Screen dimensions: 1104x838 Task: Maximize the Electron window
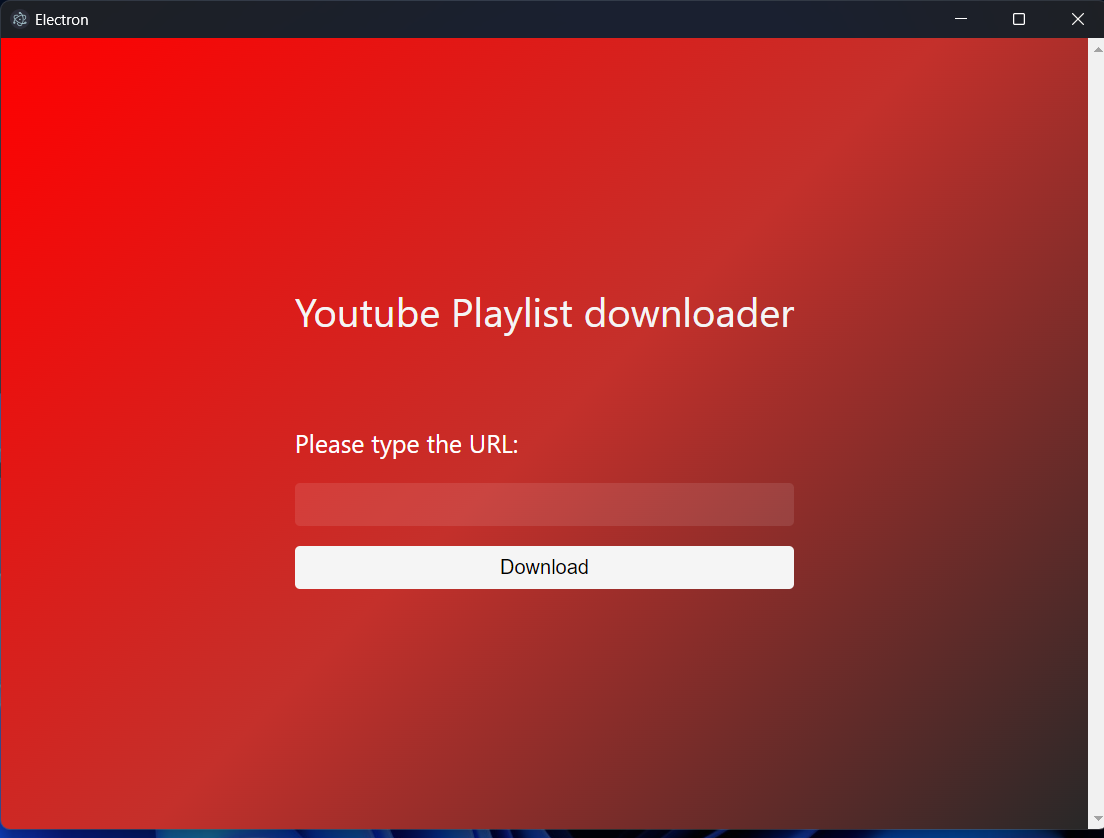point(1019,19)
